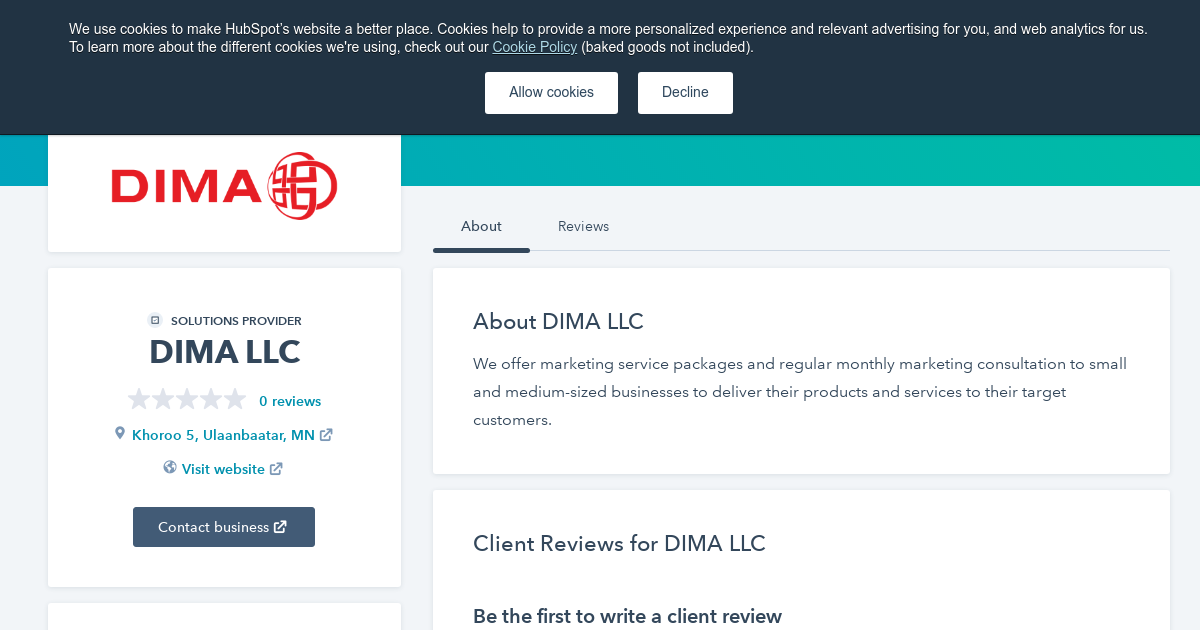Click the external-link icon after Visit website
The width and height of the screenshot is (1200, 630).
point(275,468)
